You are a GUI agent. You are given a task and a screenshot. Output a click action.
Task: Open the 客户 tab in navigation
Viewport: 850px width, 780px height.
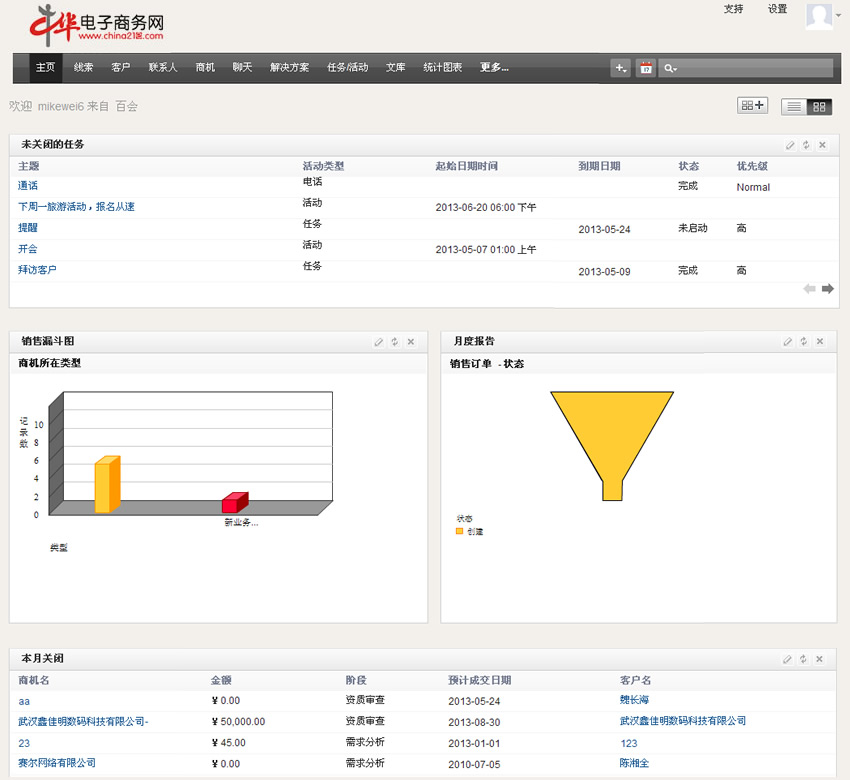(x=121, y=68)
